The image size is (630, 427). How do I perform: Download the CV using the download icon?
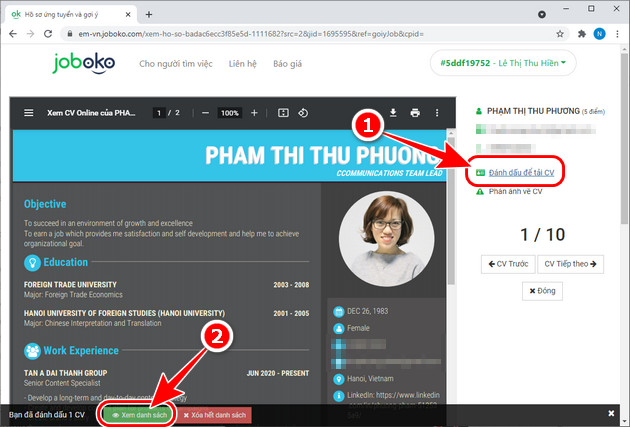click(x=393, y=113)
